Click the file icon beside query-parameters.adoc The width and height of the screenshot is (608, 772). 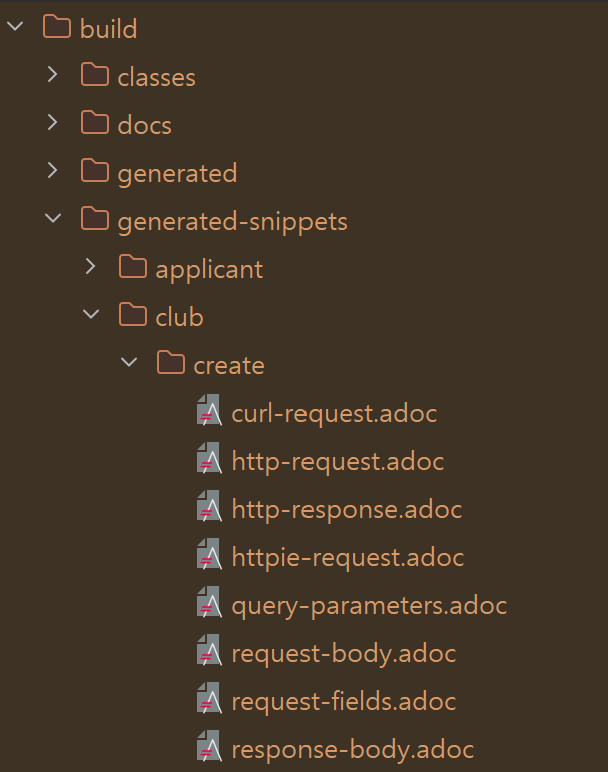point(209,602)
